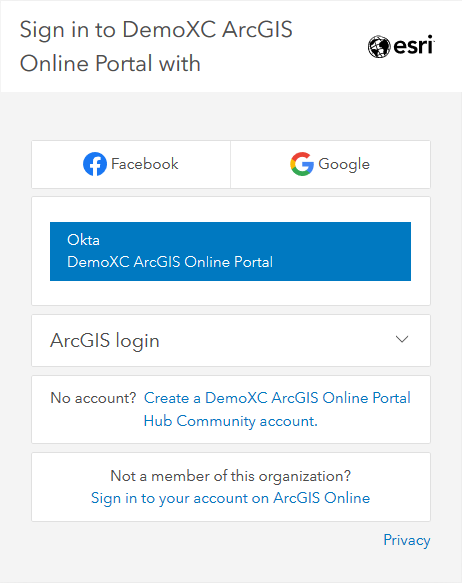Image resolution: width=462 pixels, height=583 pixels.
Task: Click the esri wordmark text
Action: click(x=414, y=46)
